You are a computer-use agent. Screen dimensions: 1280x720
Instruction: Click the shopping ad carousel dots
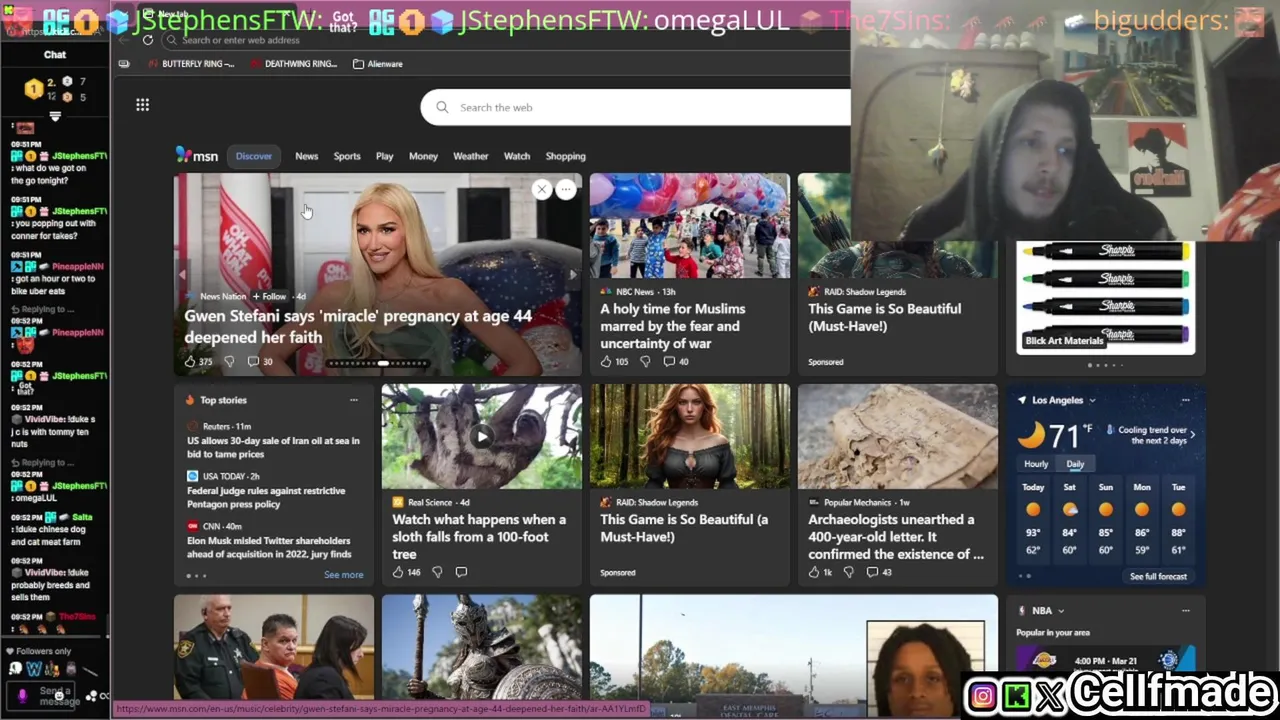click(1106, 365)
